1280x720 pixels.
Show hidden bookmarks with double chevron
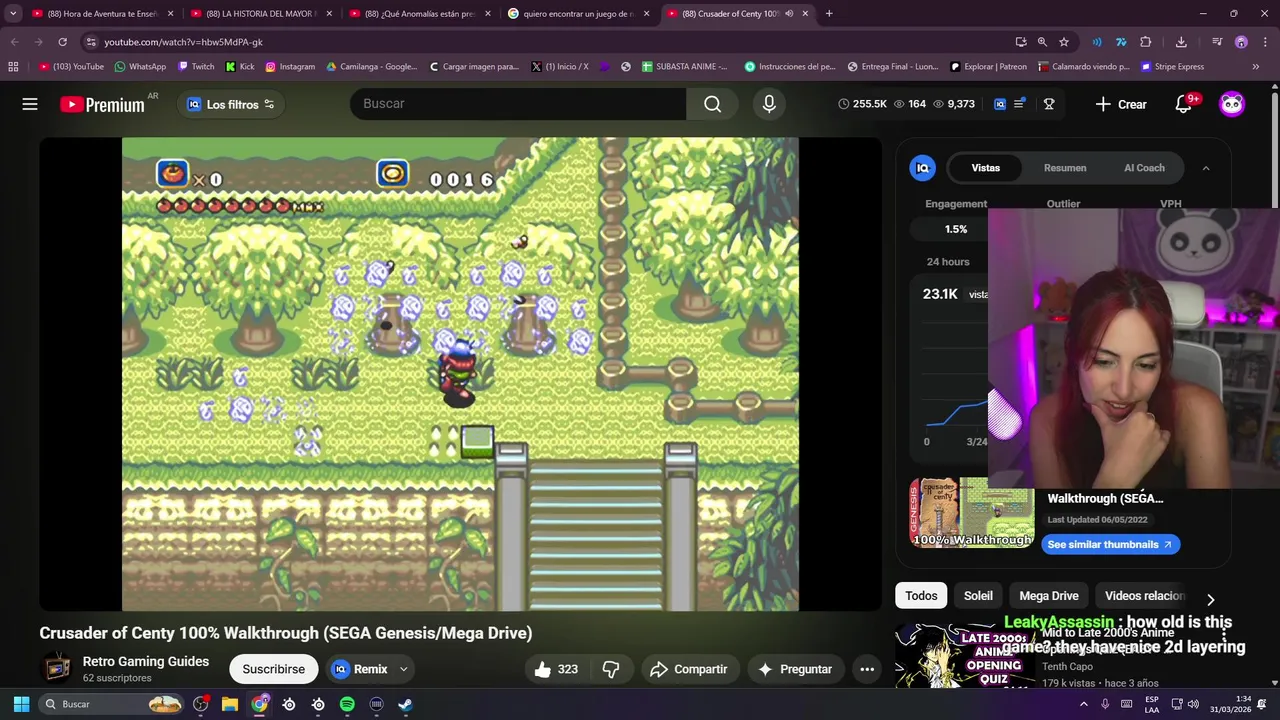tap(1256, 67)
